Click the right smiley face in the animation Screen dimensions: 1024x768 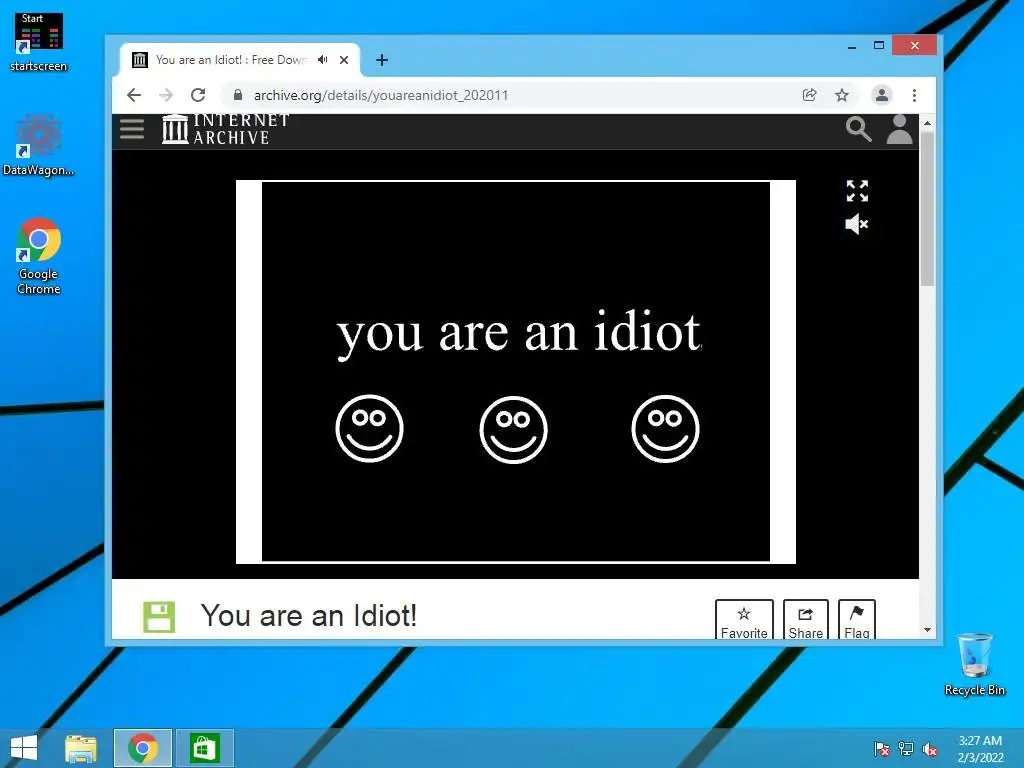(x=665, y=428)
